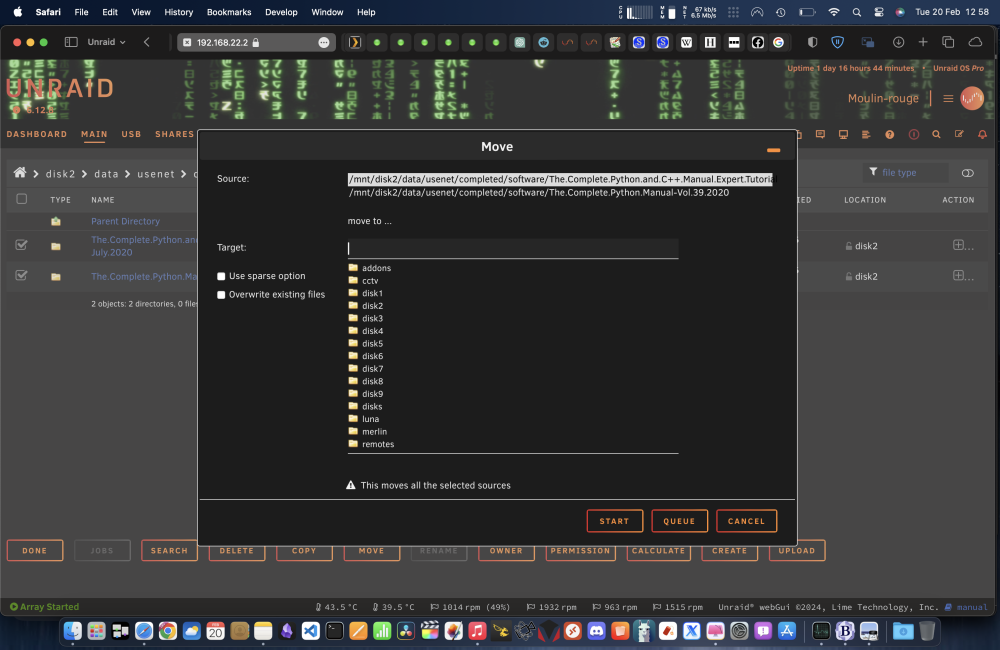The image size is (1000, 650).
Task: Click the Safari new tab plus icon
Action: point(923,42)
